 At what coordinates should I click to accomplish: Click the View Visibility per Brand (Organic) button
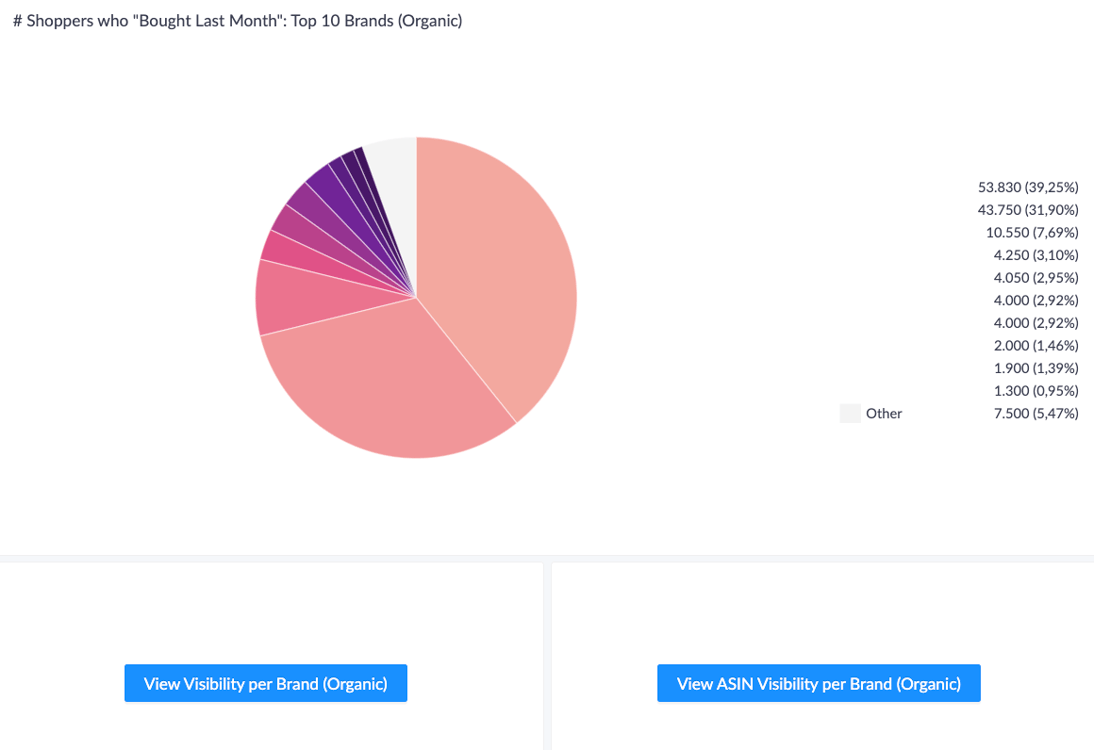pyautogui.click(x=265, y=684)
